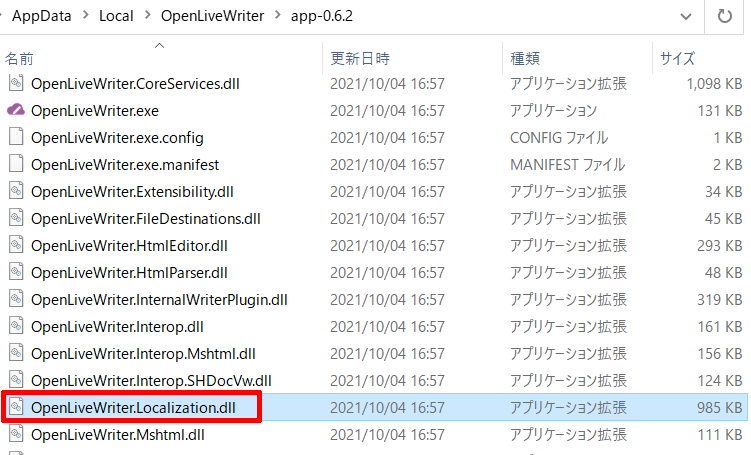The image size is (751, 455).
Task: Click the OpenLiveWriter.CoreServices.dll file icon
Action: click(x=16, y=83)
